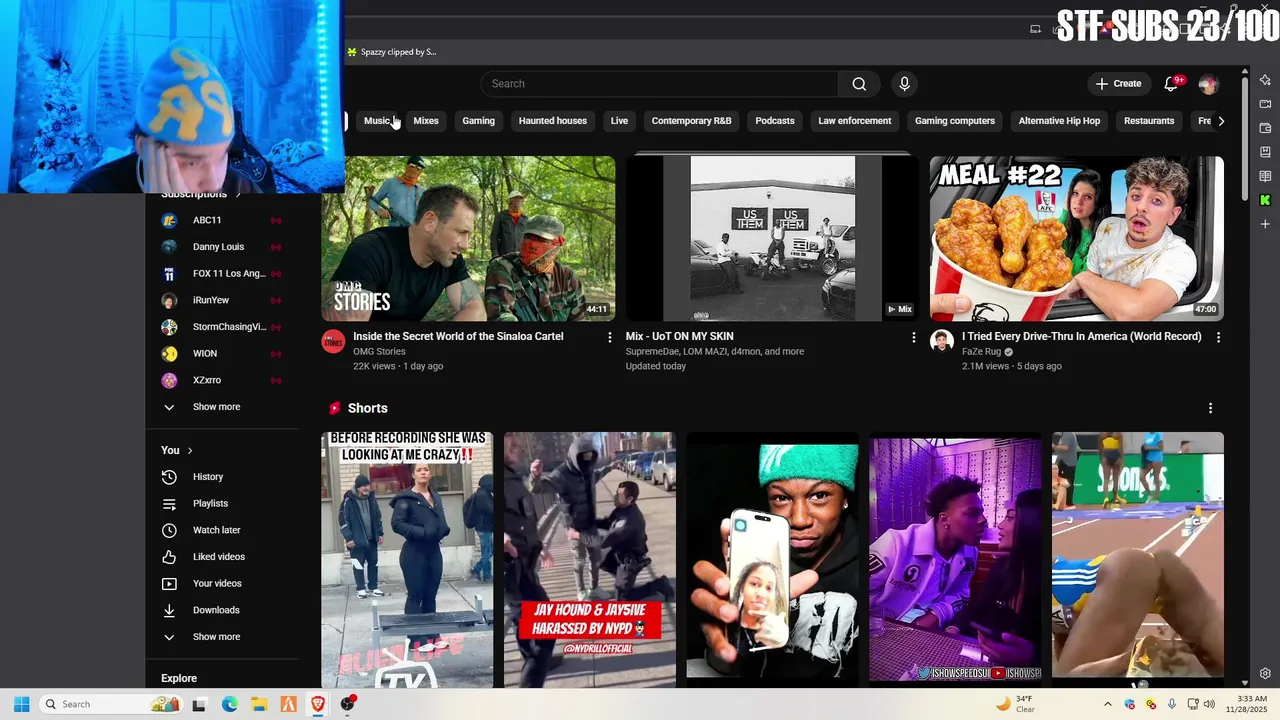Open 'I Tried Every Drive-Thru In America' title
This screenshot has width=1280, height=720.
pos(1082,337)
